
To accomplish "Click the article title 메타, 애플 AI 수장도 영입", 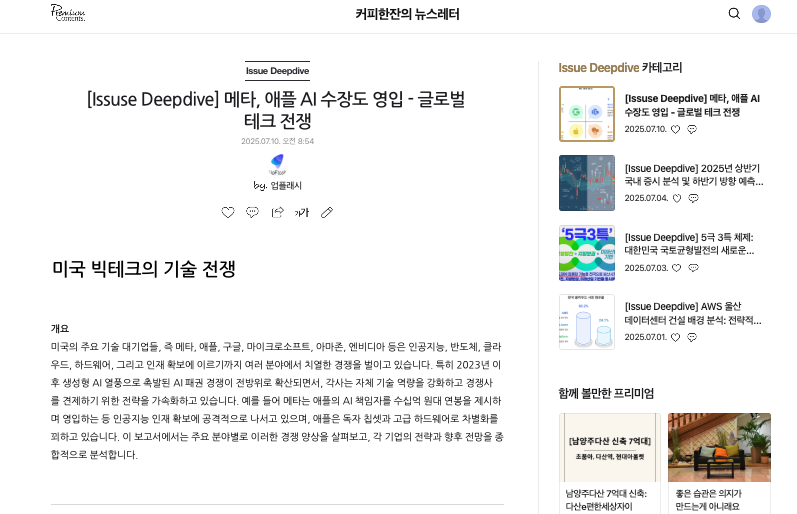I will pos(277,110).
